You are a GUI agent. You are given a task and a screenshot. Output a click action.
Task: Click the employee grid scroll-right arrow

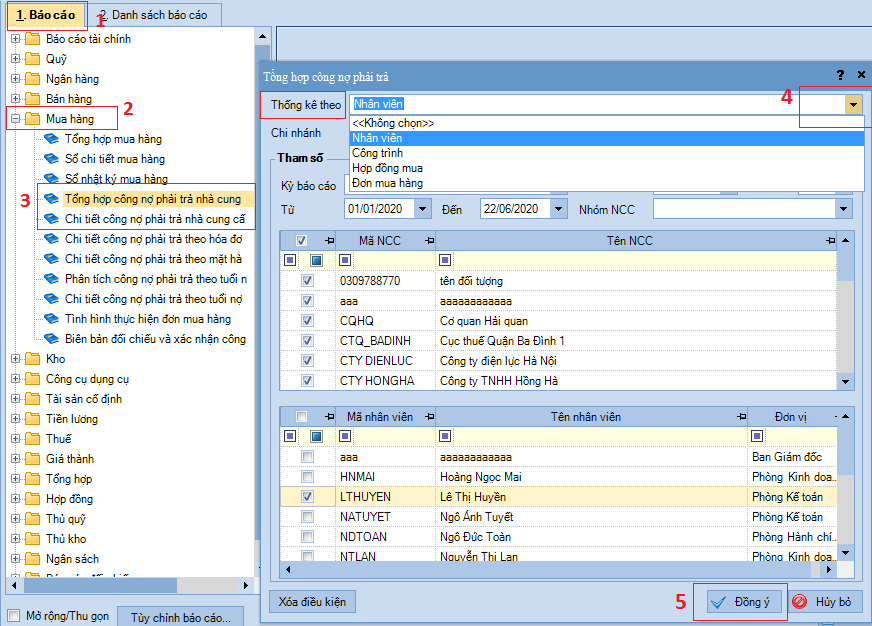click(x=829, y=569)
